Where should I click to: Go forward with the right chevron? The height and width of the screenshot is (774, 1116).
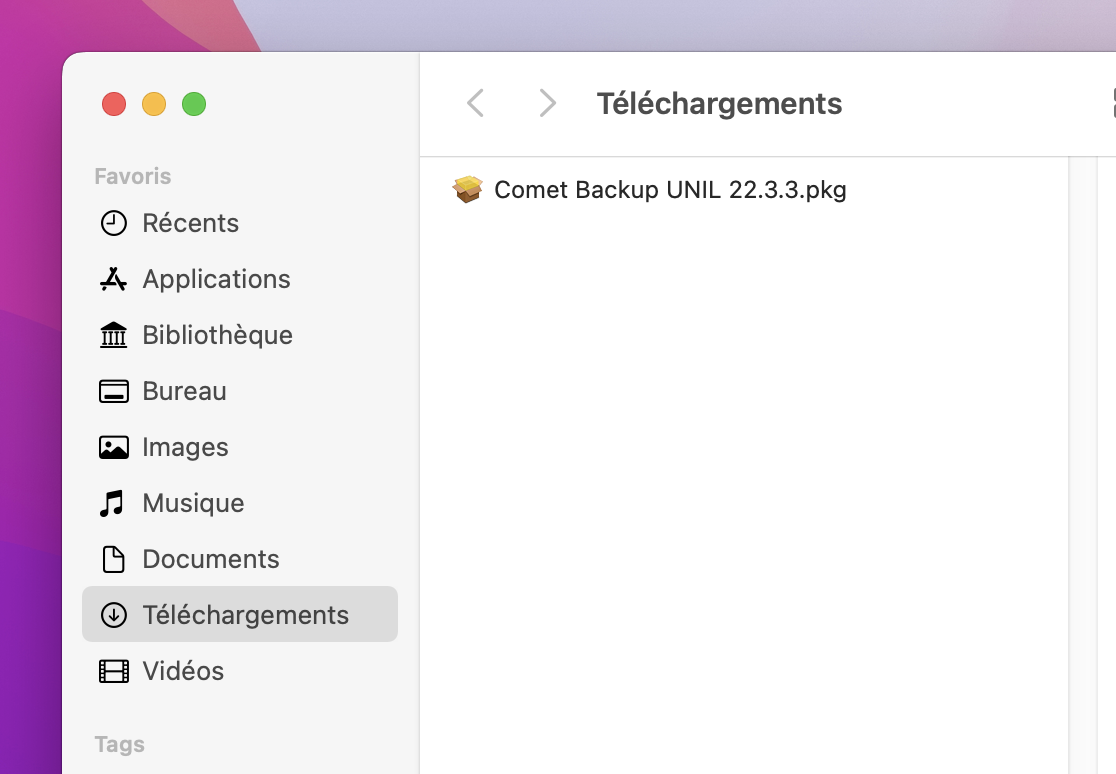click(547, 103)
